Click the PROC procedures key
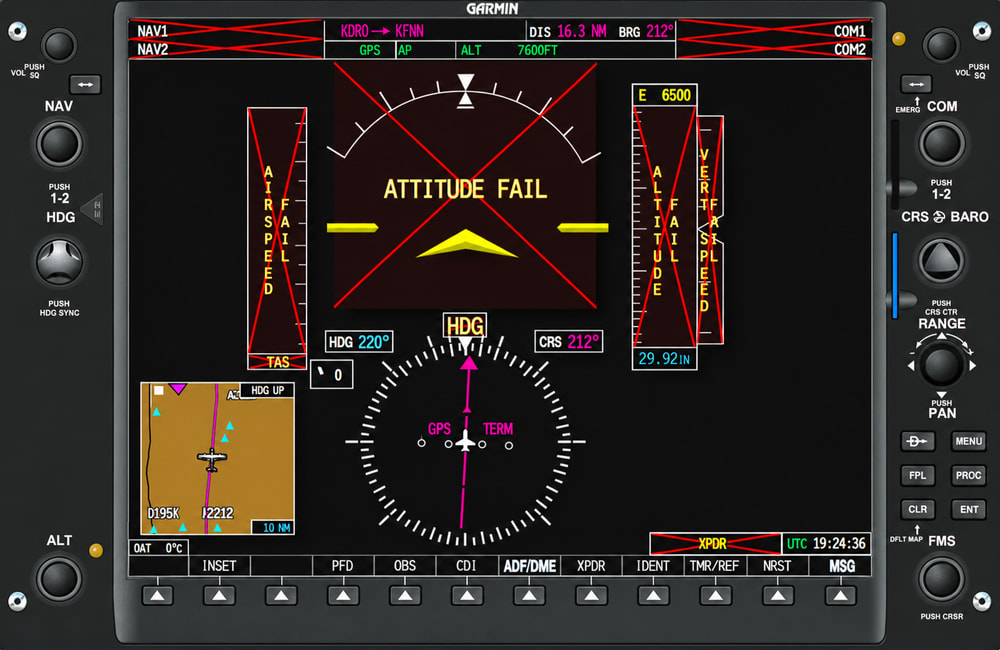The width and height of the screenshot is (1000, 650). tap(968, 475)
